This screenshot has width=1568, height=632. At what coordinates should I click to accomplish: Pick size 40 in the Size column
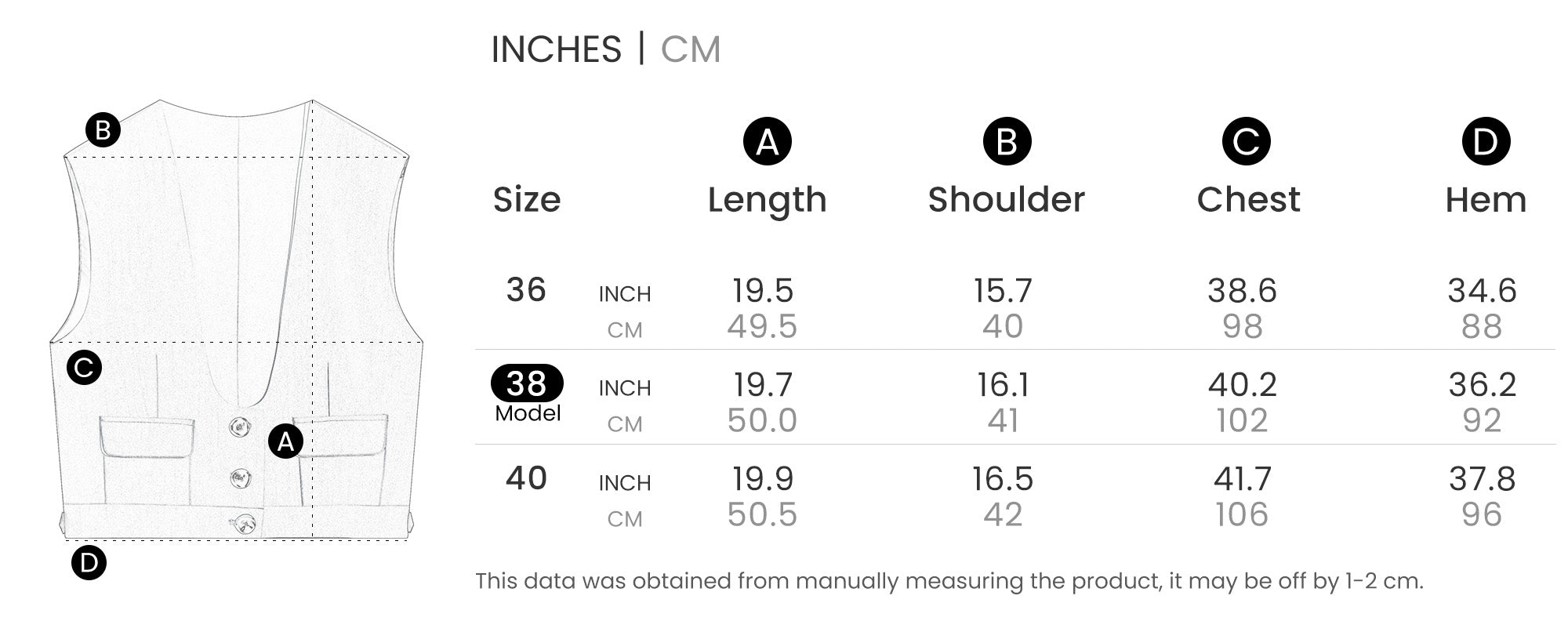pyautogui.click(x=526, y=478)
